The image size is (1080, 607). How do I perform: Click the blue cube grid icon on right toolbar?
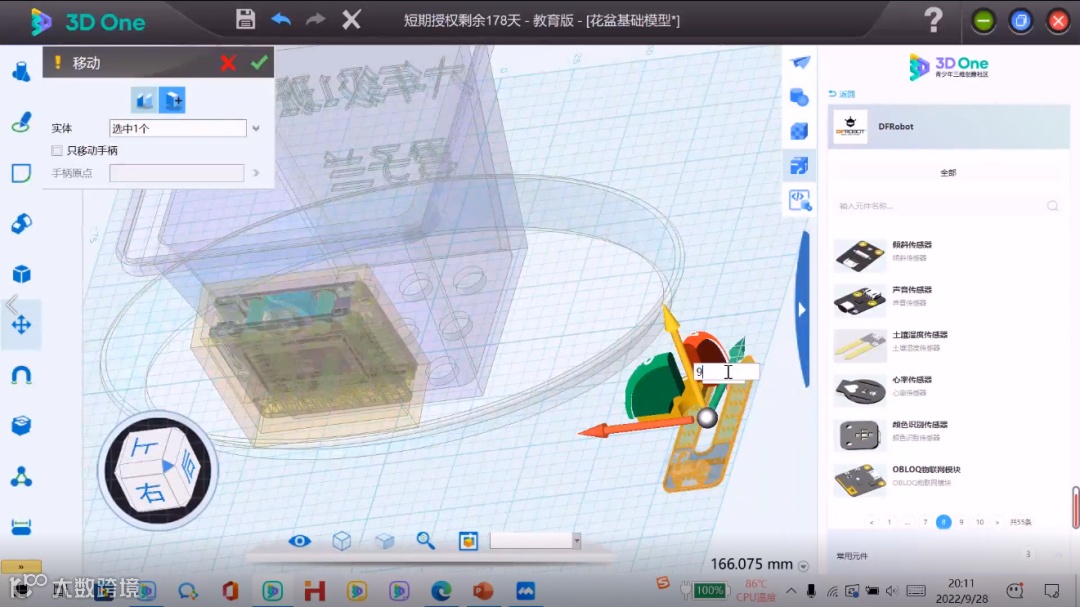click(x=800, y=131)
